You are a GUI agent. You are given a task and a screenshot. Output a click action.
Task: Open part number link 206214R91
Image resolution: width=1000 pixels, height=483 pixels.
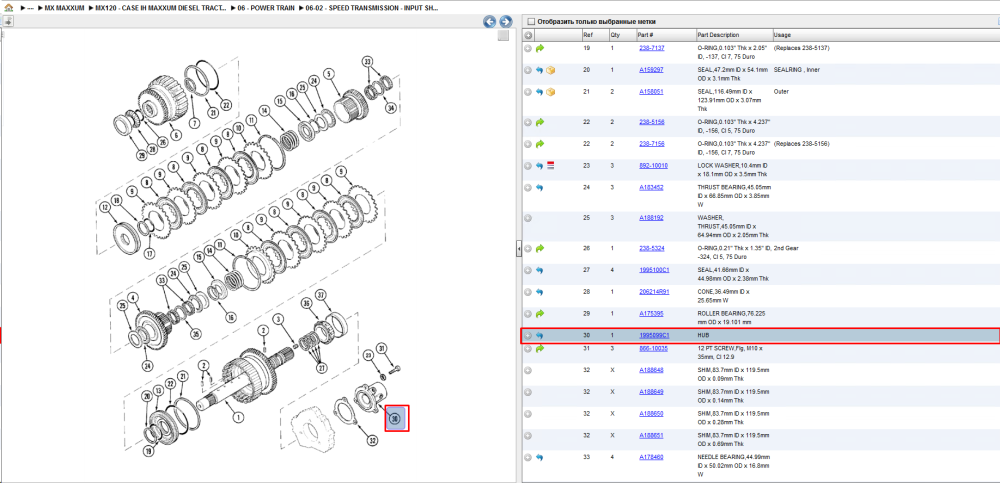coord(654,292)
